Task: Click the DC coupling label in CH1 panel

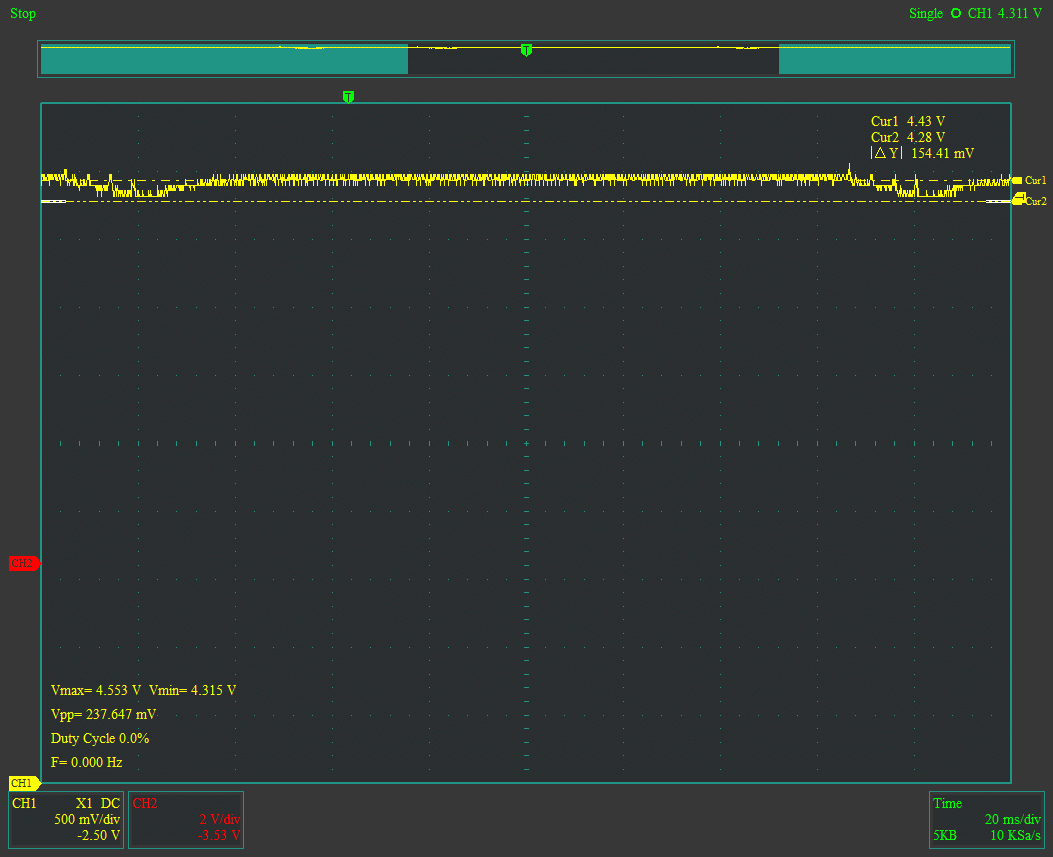Action: pos(110,803)
